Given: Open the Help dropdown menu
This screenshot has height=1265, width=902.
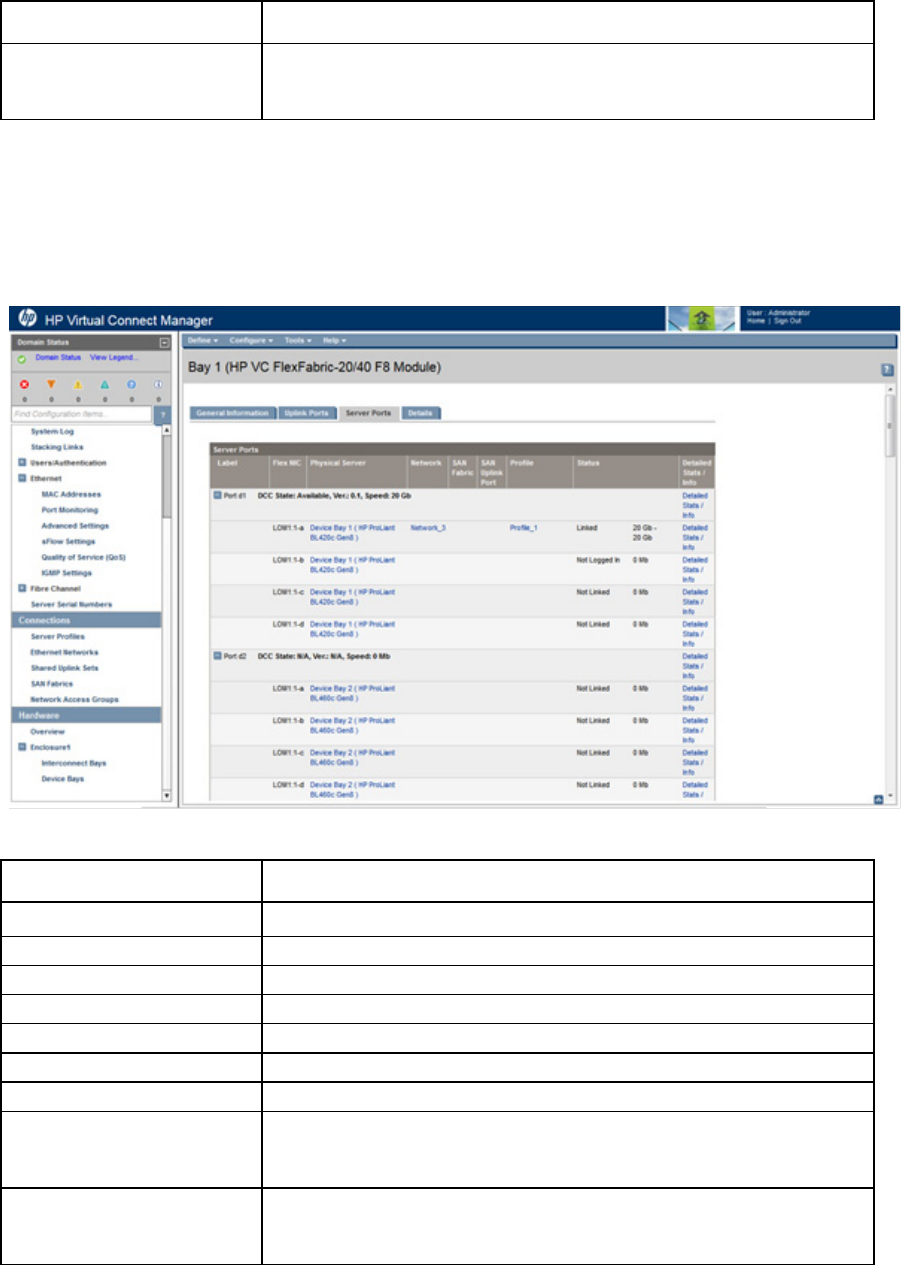Looking at the screenshot, I should (x=335, y=341).
